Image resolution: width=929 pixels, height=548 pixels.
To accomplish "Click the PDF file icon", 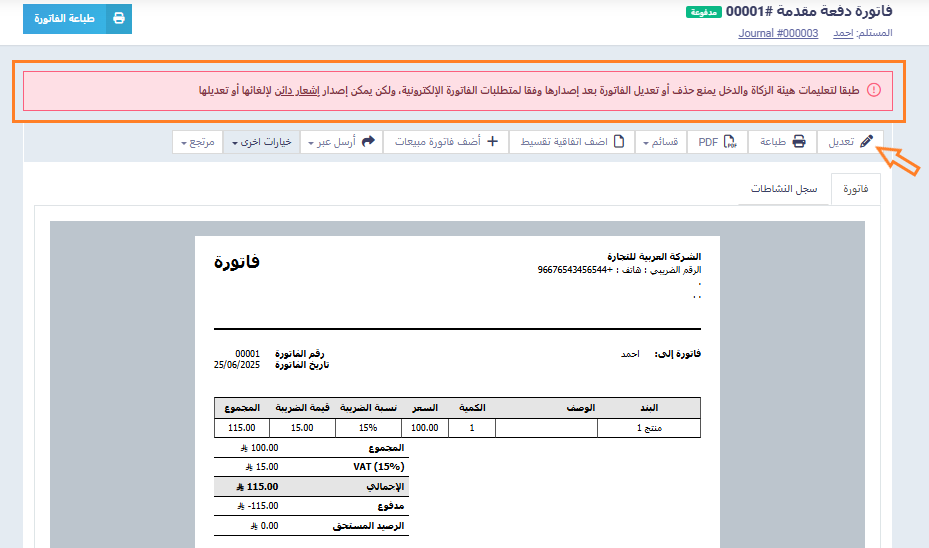I will [731, 142].
